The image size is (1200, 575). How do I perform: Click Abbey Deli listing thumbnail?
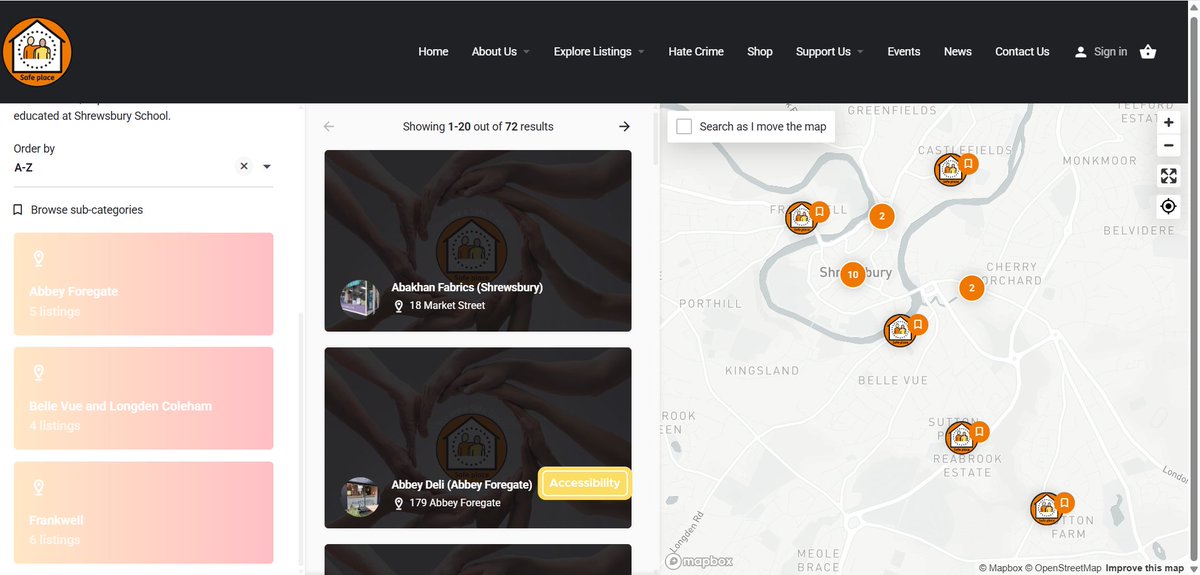360,496
